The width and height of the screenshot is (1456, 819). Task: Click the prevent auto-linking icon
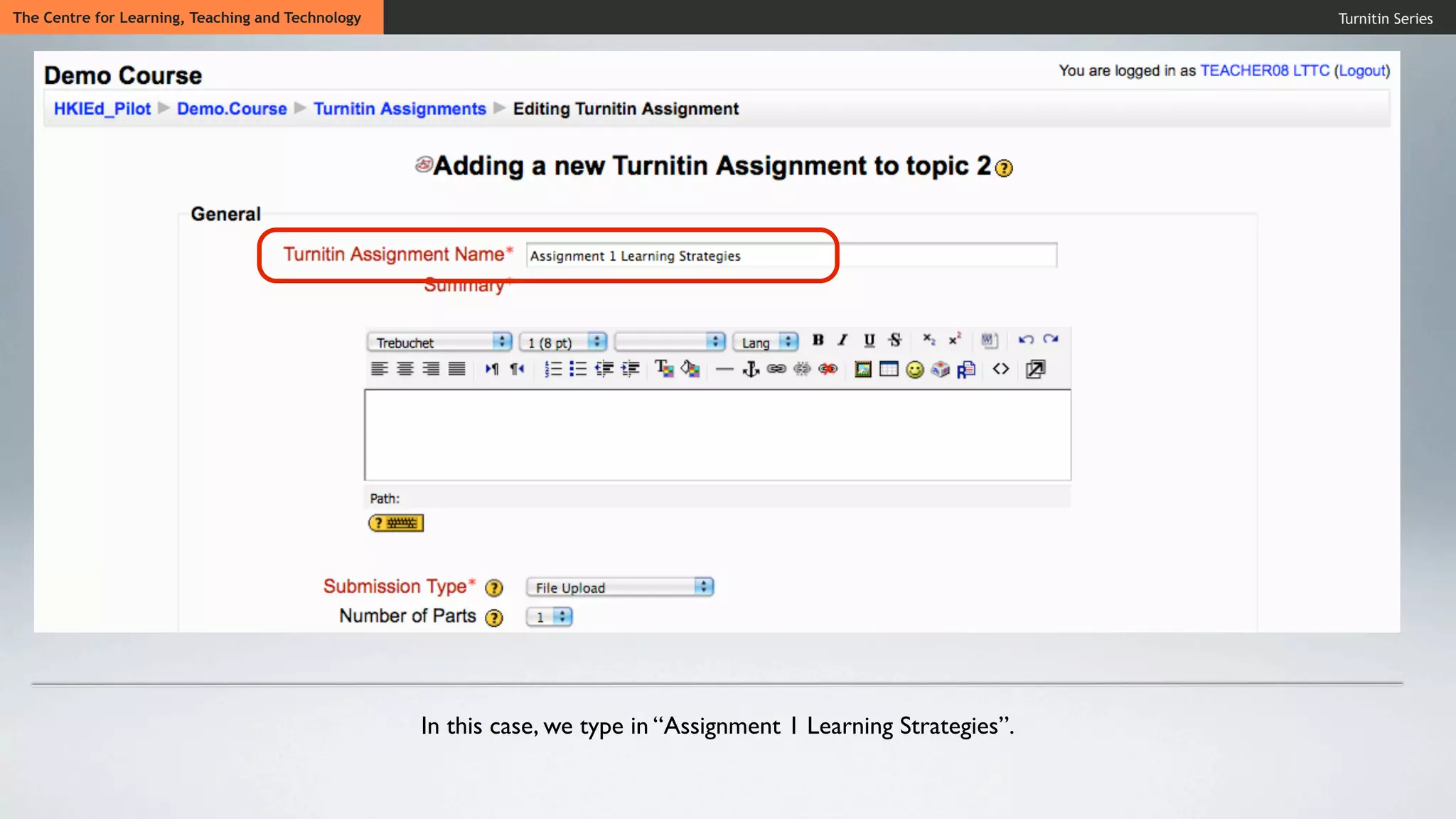click(828, 368)
